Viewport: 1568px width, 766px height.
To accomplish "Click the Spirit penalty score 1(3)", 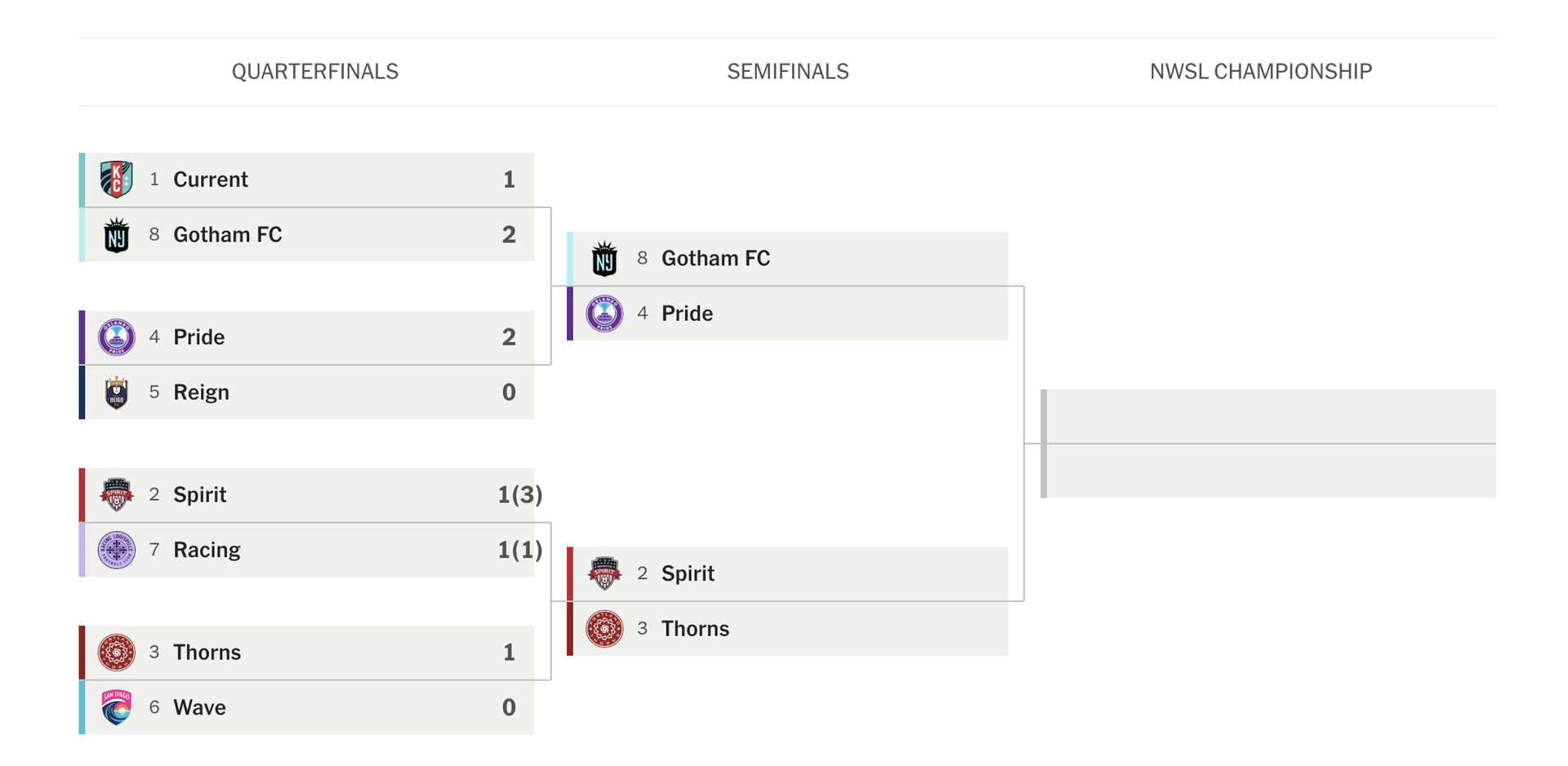I will pyautogui.click(x=519, y=495).
